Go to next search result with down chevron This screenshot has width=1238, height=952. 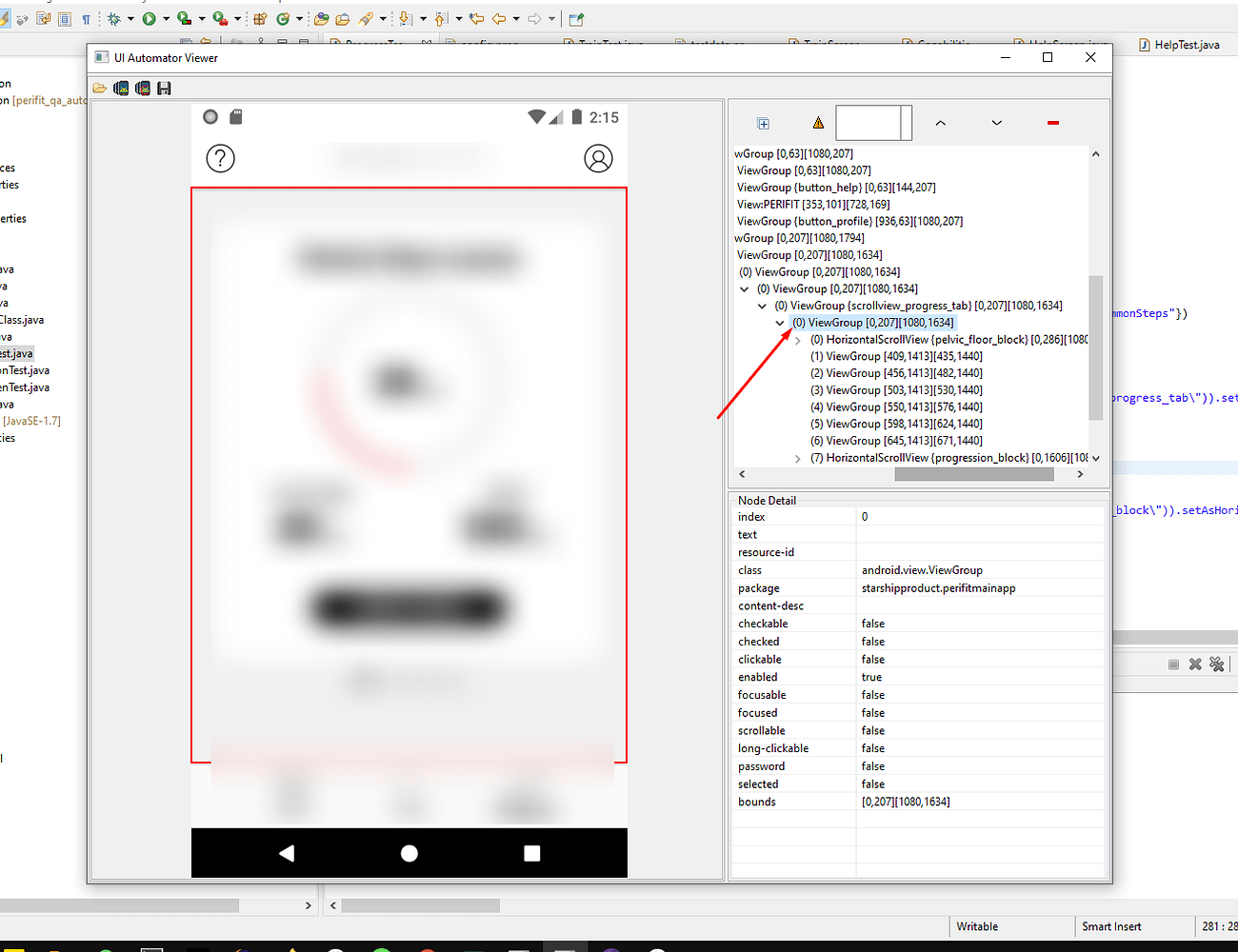pos(996,123)
